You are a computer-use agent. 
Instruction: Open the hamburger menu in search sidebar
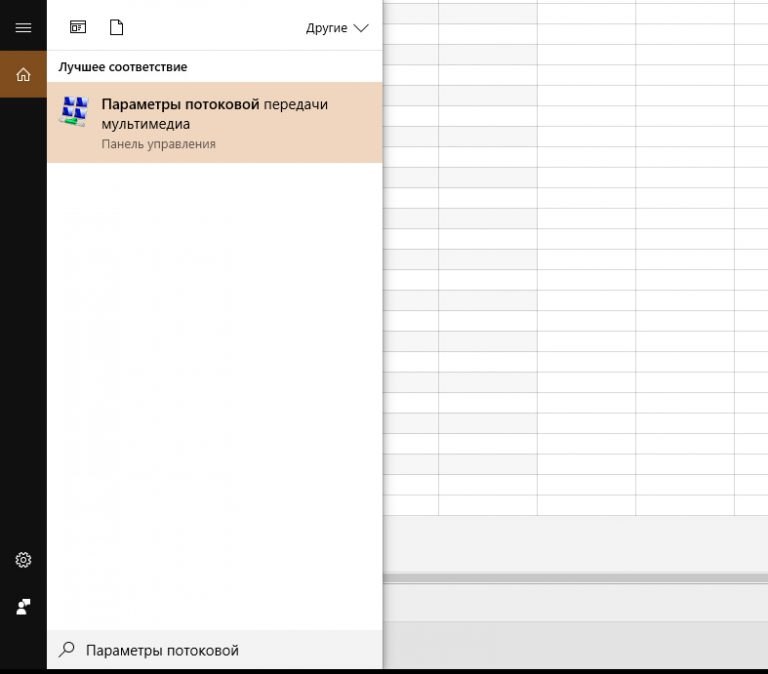click(x=23, y=27)
